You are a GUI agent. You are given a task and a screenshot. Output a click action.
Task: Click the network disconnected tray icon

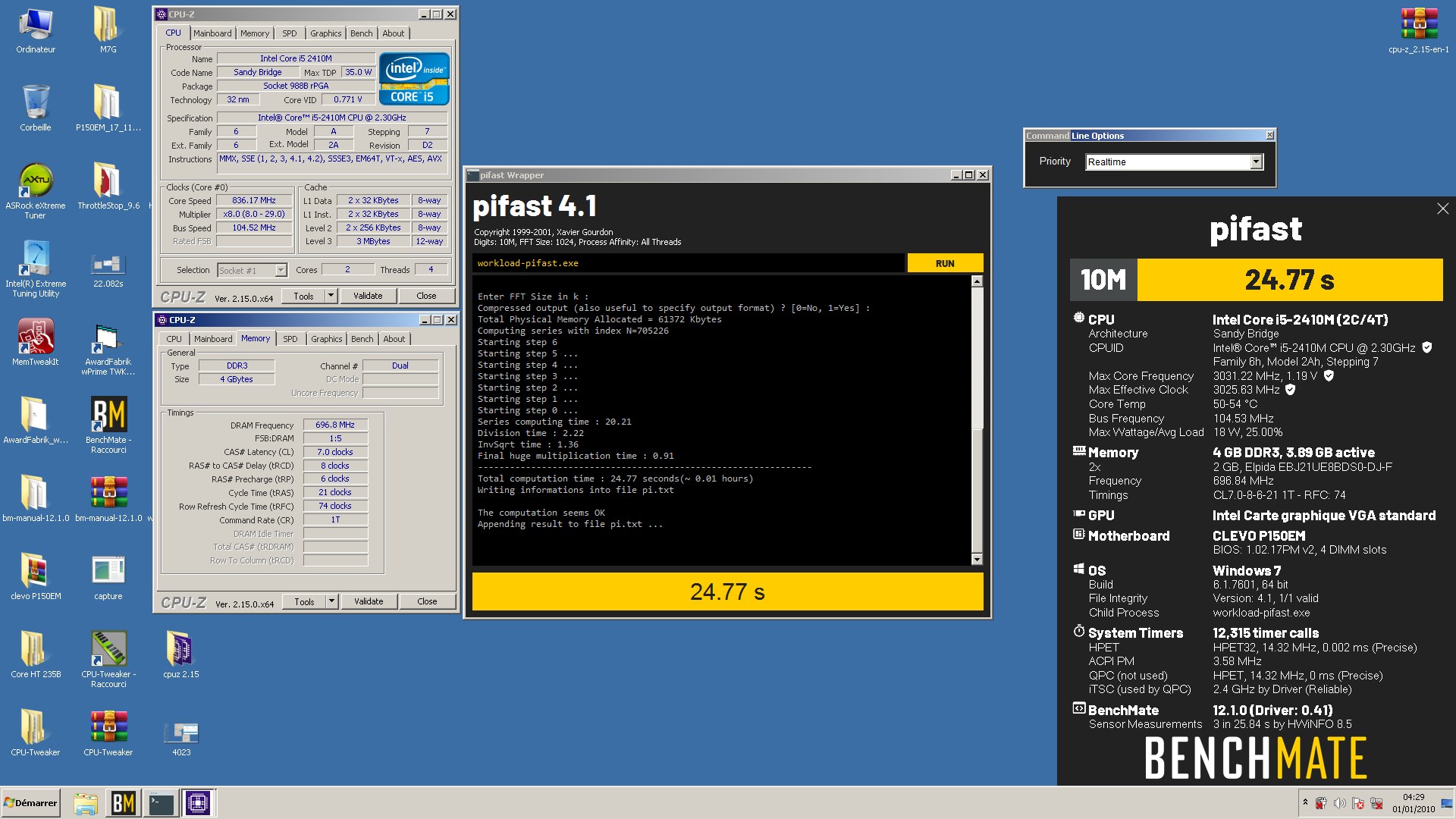click(1376, 803)
